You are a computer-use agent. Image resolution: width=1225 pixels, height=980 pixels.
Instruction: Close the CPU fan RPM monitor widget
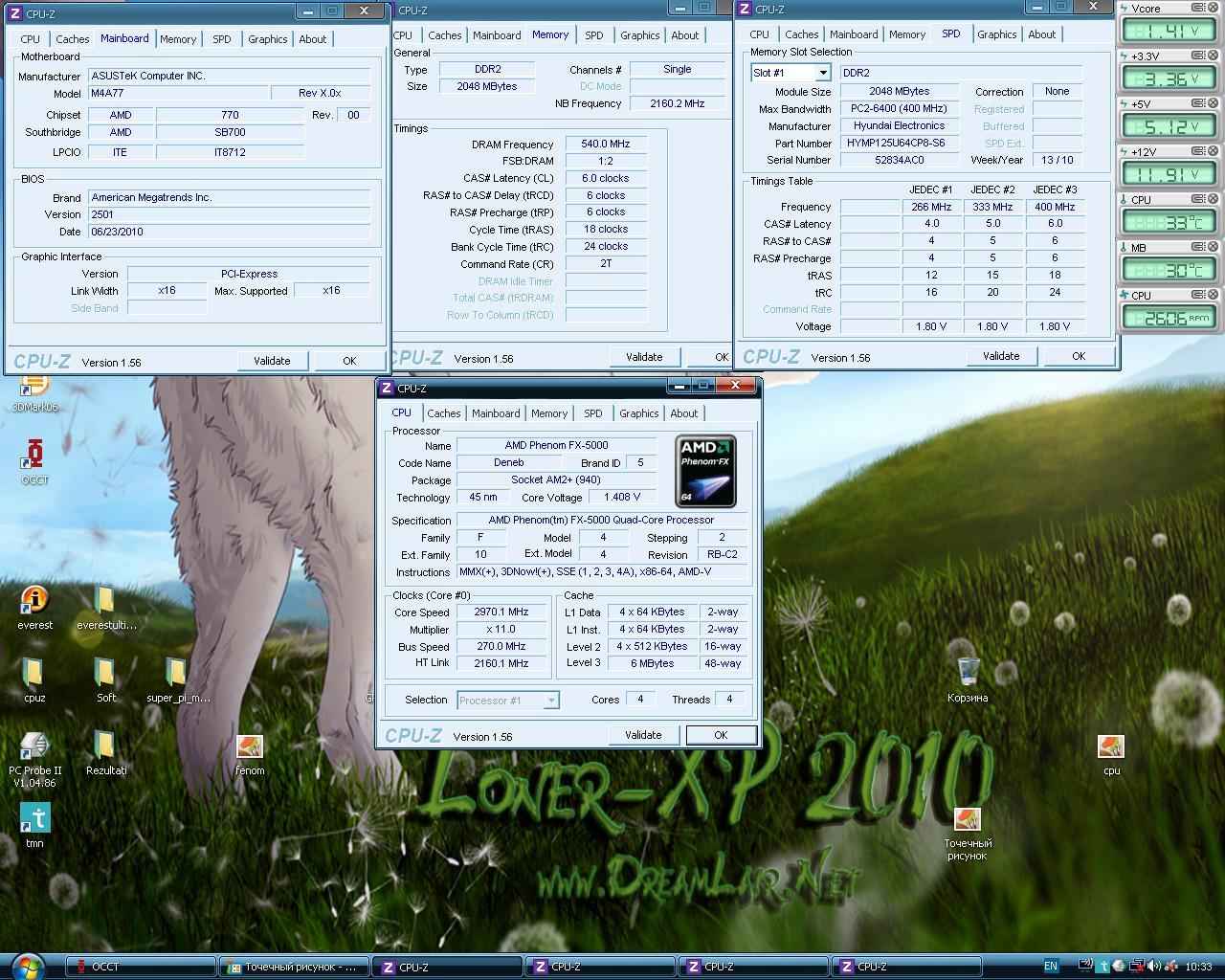pos(1213,295)
